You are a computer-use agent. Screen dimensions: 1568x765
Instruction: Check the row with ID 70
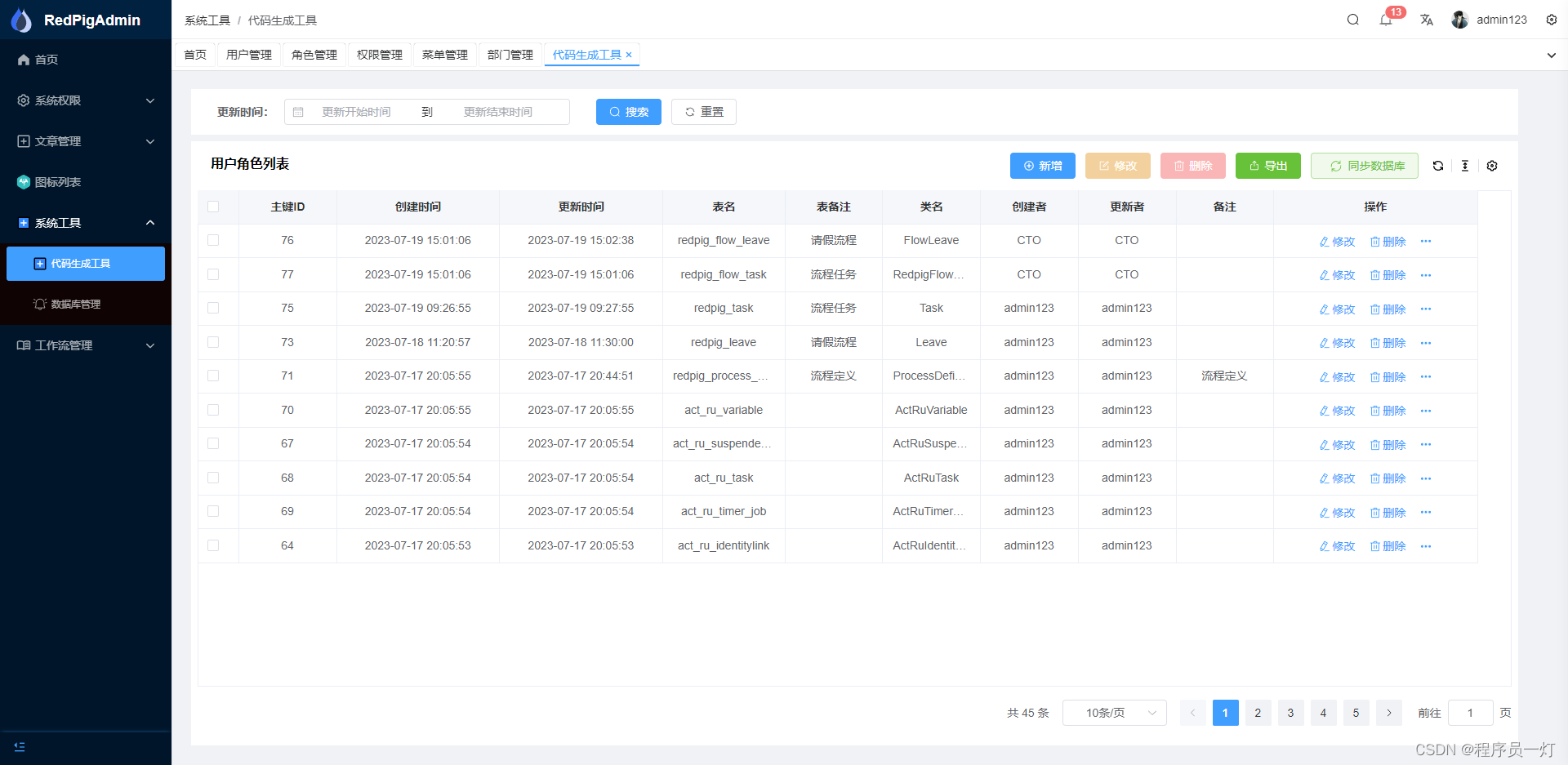(213, 410)
